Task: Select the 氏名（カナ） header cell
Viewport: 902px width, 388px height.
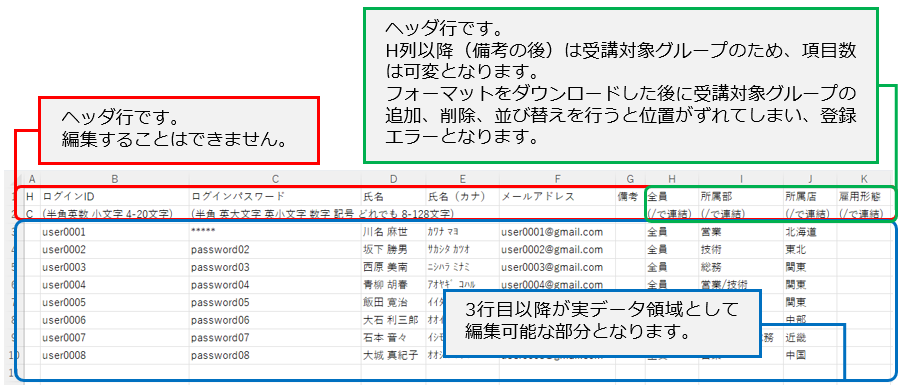Action: (x=462, y=196)
